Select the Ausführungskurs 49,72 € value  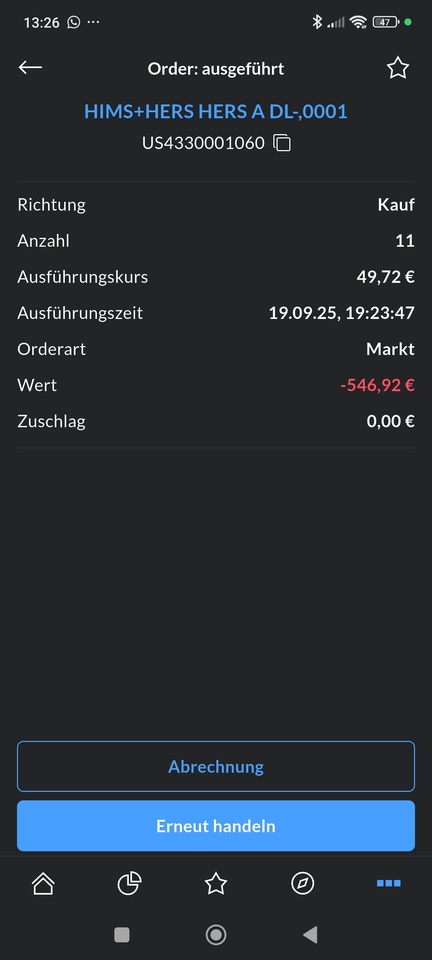(385, 277)
